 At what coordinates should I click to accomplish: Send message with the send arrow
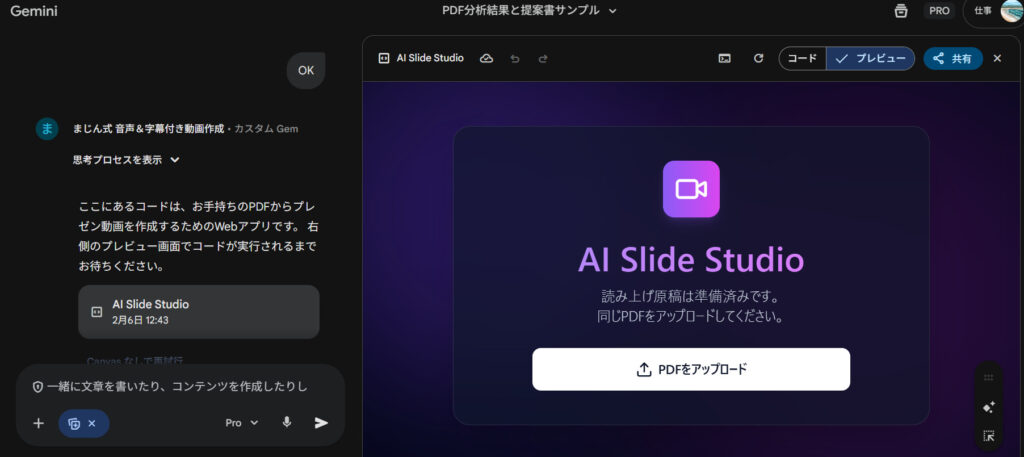(x=321, y=423)
